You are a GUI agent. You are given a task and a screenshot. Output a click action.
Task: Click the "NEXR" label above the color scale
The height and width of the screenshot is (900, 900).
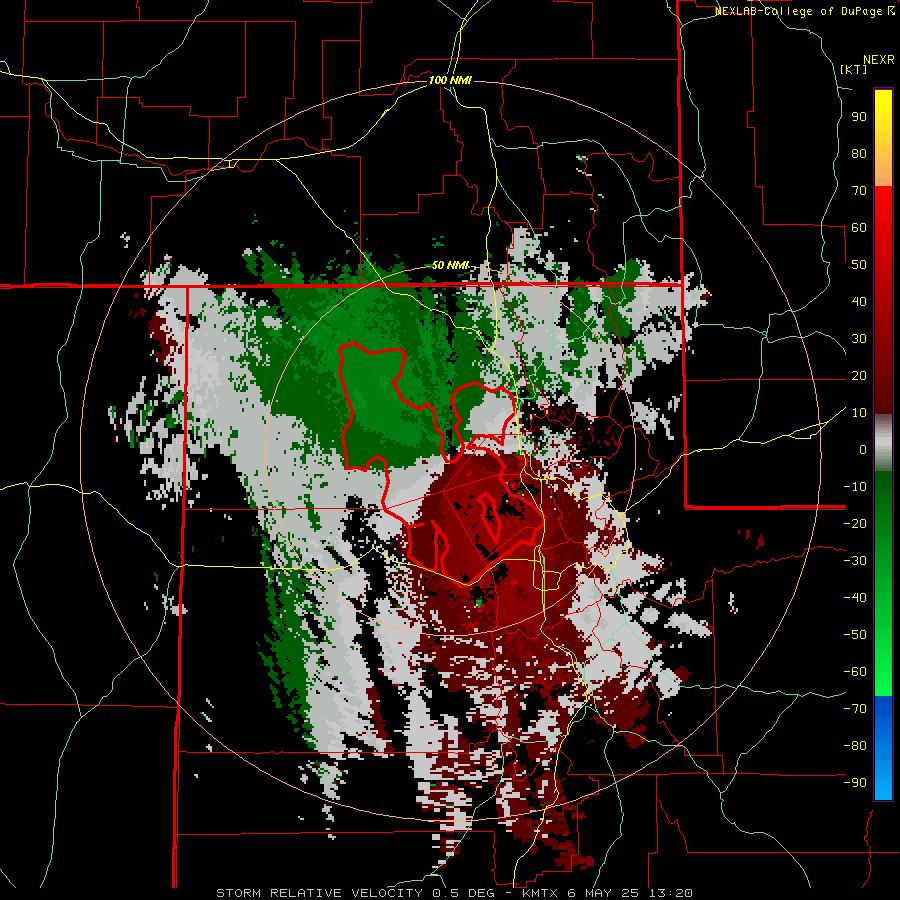click(879, 60)
